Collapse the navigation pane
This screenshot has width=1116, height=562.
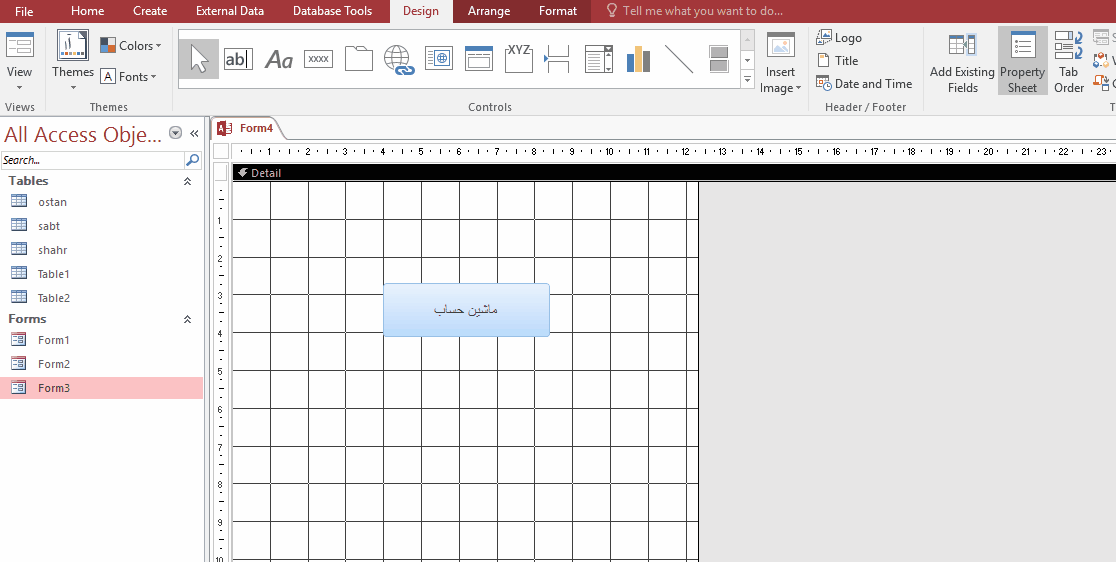pyautogui.click(x=194, y=133)
